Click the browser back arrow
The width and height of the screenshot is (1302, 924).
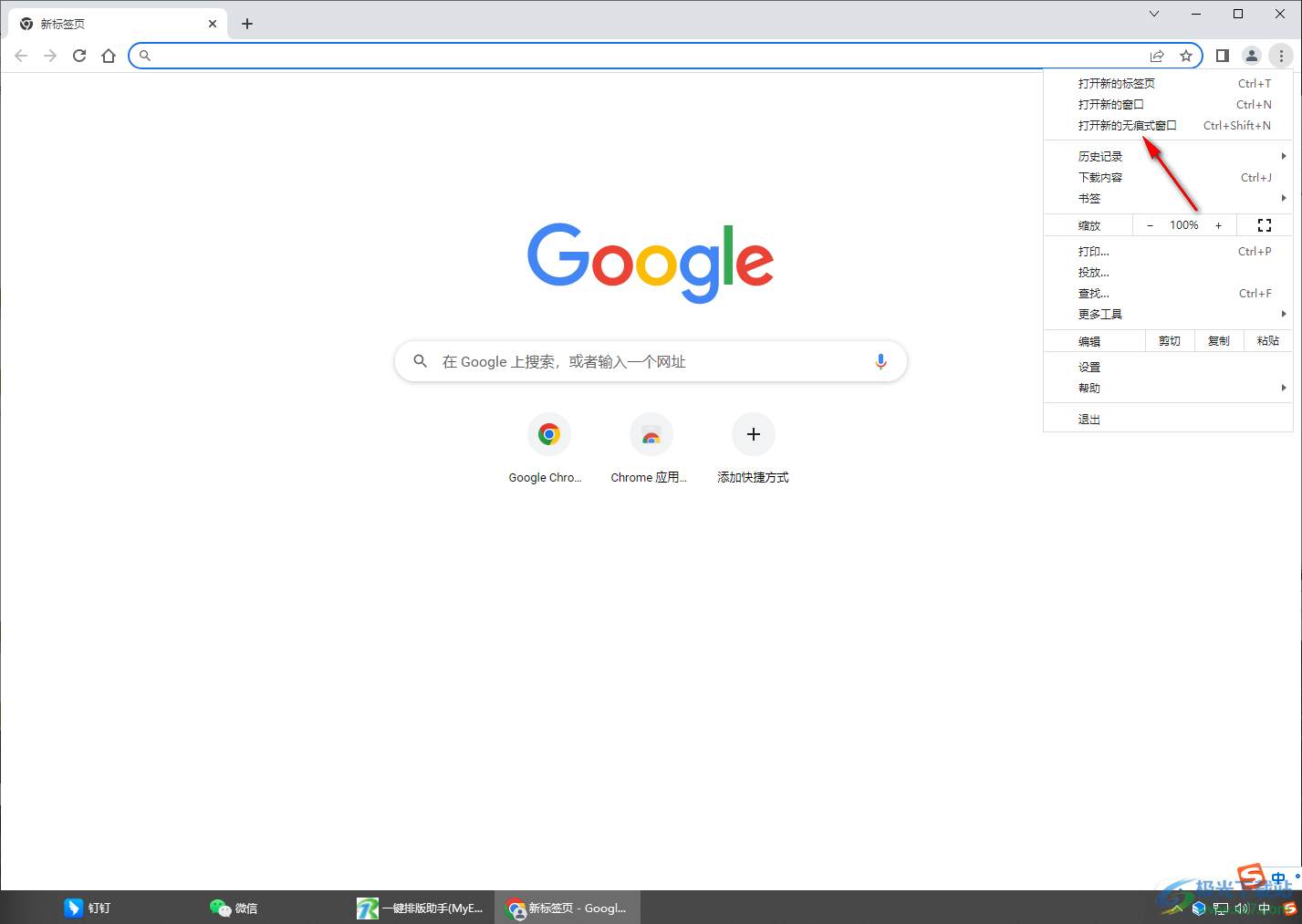pos(21,56)
